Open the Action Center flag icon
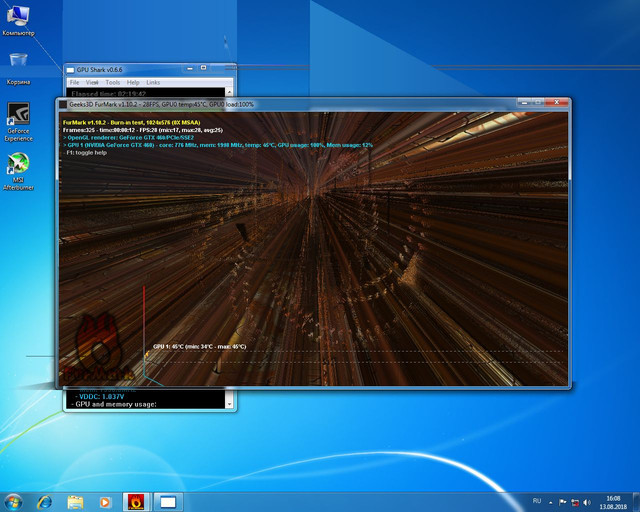This screenshot has width=640, height=512. coord(562,502)
